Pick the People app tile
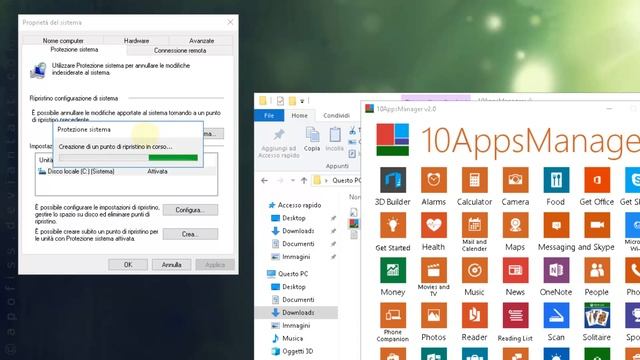 tap(597, 270)
